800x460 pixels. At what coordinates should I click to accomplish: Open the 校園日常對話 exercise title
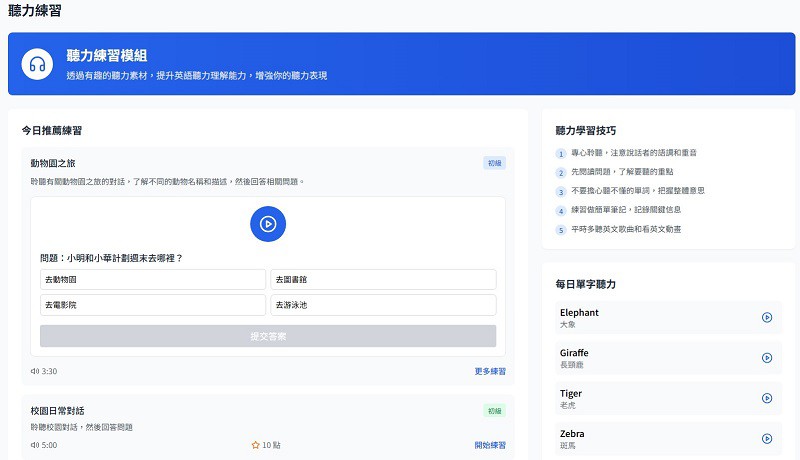(57, 411)
